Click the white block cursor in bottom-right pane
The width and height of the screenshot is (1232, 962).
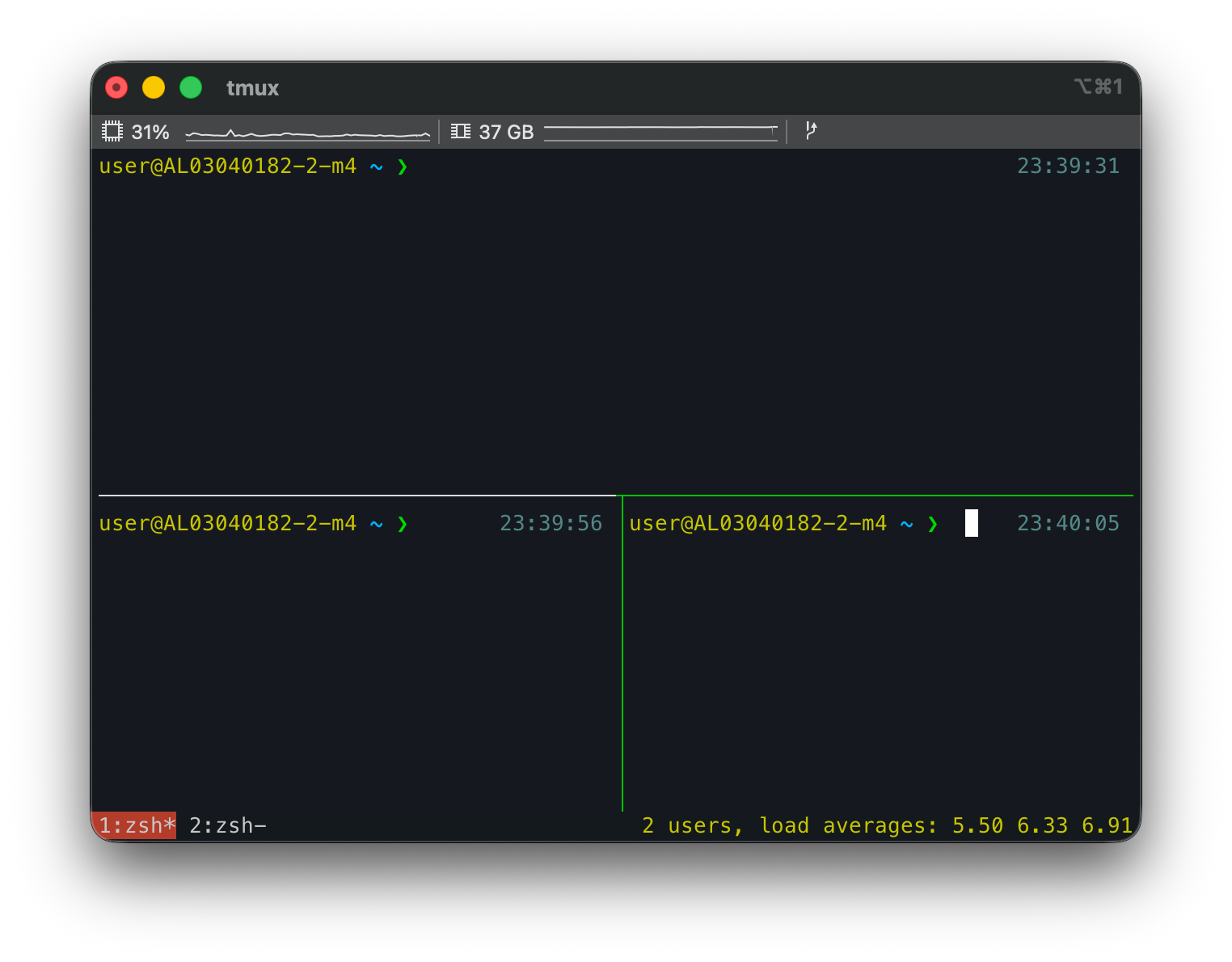(x=972, y=523)
